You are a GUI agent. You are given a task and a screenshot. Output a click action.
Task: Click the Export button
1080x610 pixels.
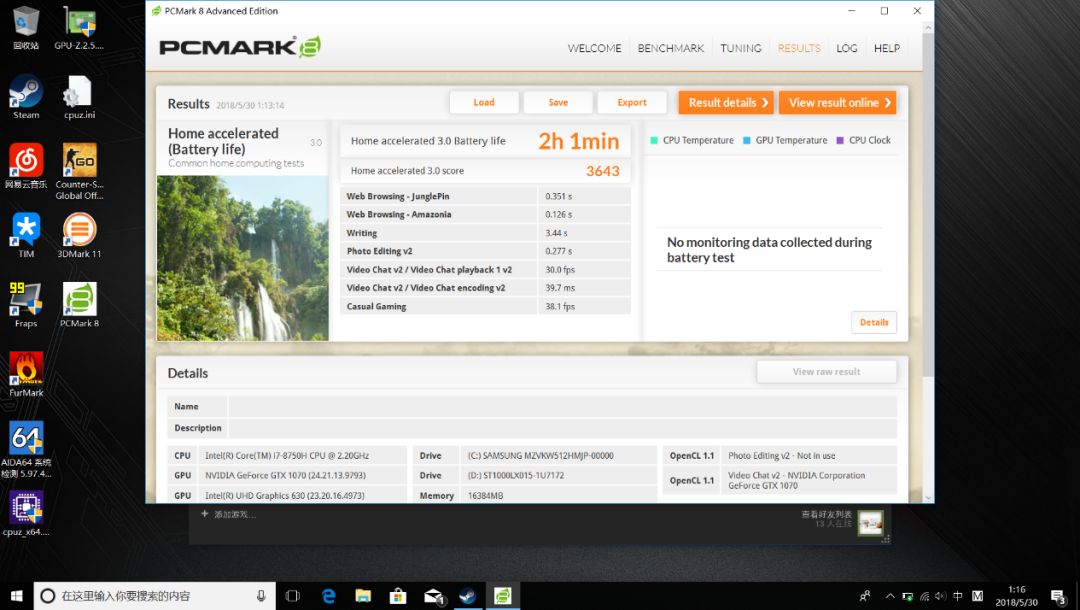coord(632,103)
